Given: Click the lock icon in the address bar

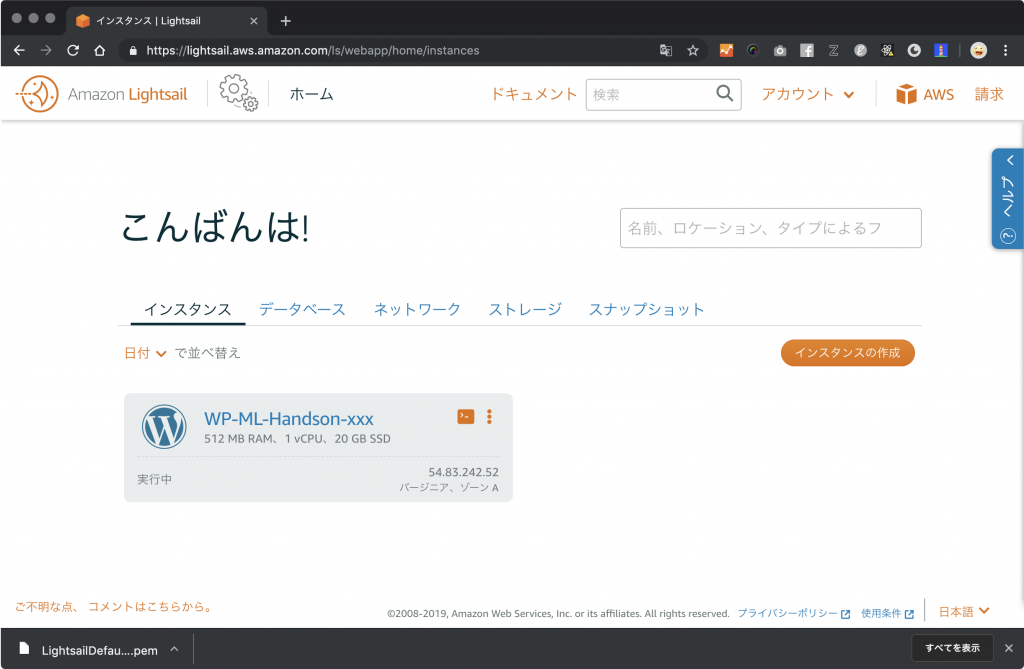Looking at the screenshot, I should click(133, 50).
